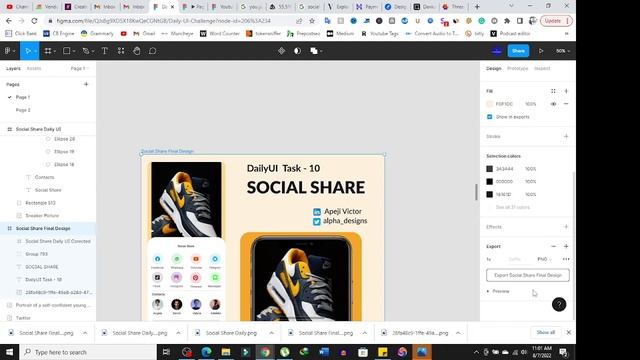
Task: Bookmark this page with star icon
Action: pyautogui.click(x=312, y=21)
